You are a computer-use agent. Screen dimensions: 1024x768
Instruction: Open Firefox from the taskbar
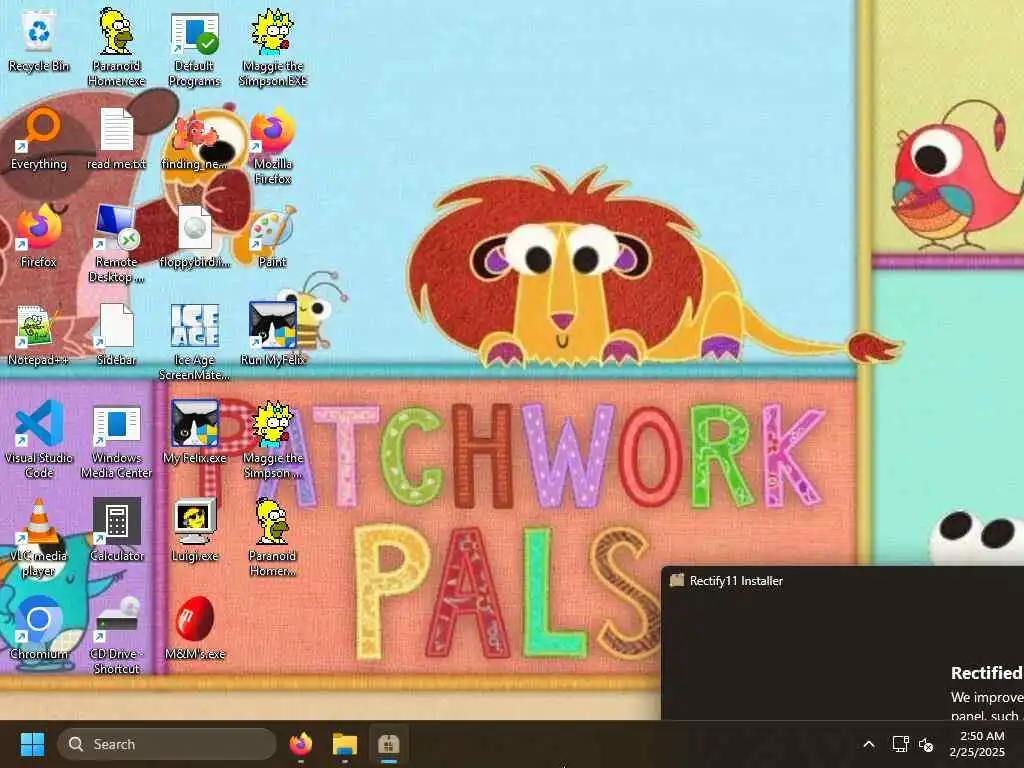coord(300,744)
